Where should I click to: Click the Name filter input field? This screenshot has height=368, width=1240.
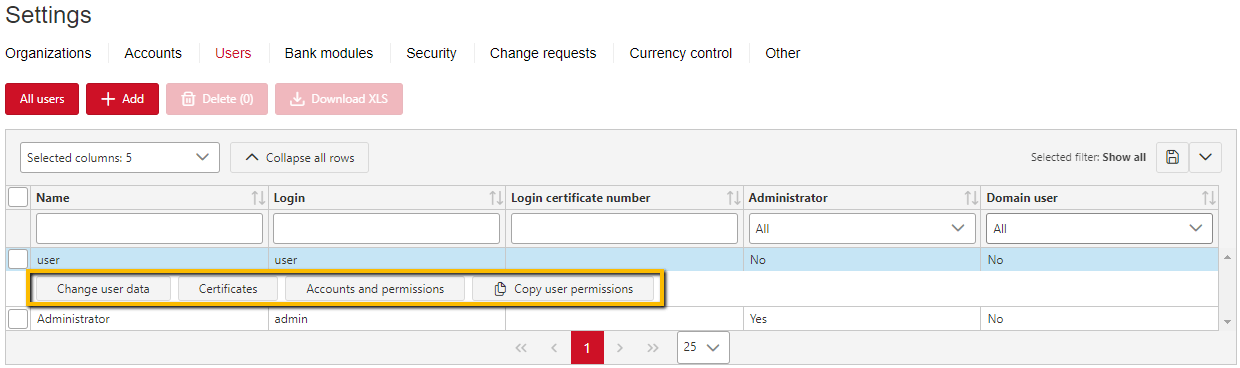[x=149, y=229]
